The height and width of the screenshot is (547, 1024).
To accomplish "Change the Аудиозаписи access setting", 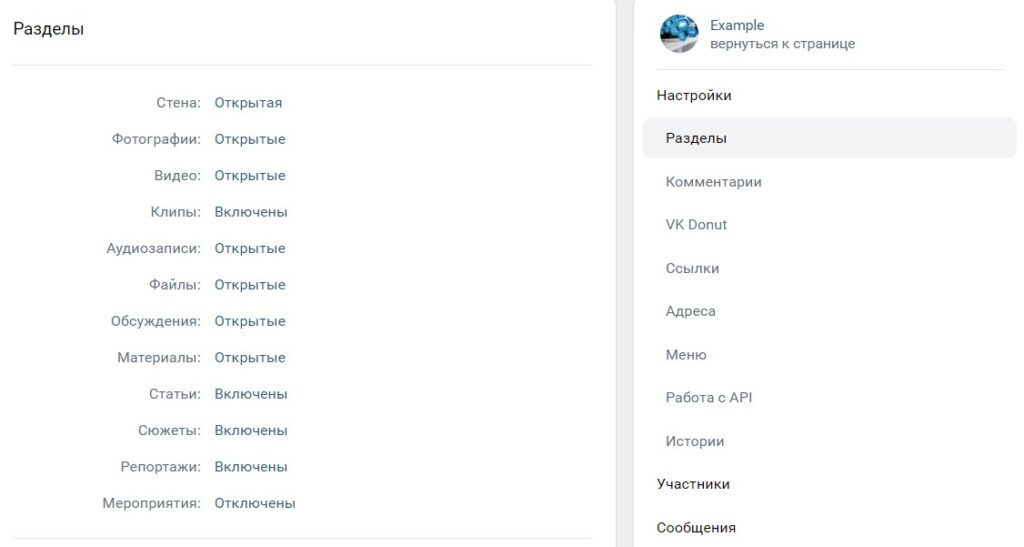I will (x=249, y=249).
